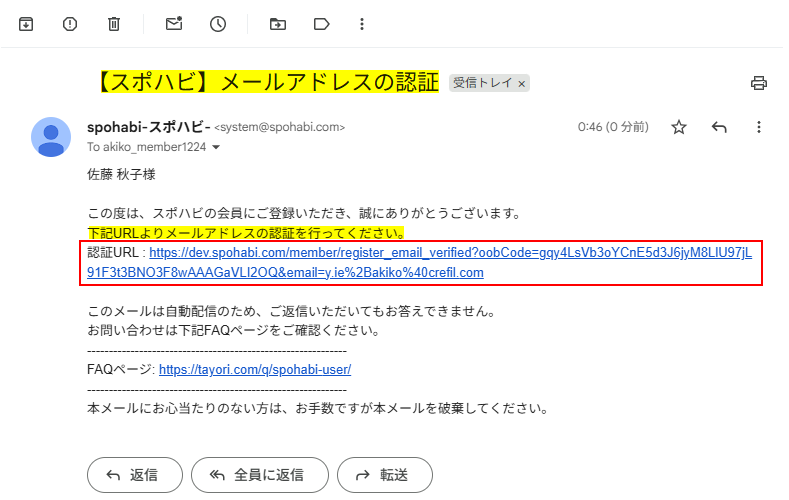Click the text 本メールにお心当たりのない方は

185,408
